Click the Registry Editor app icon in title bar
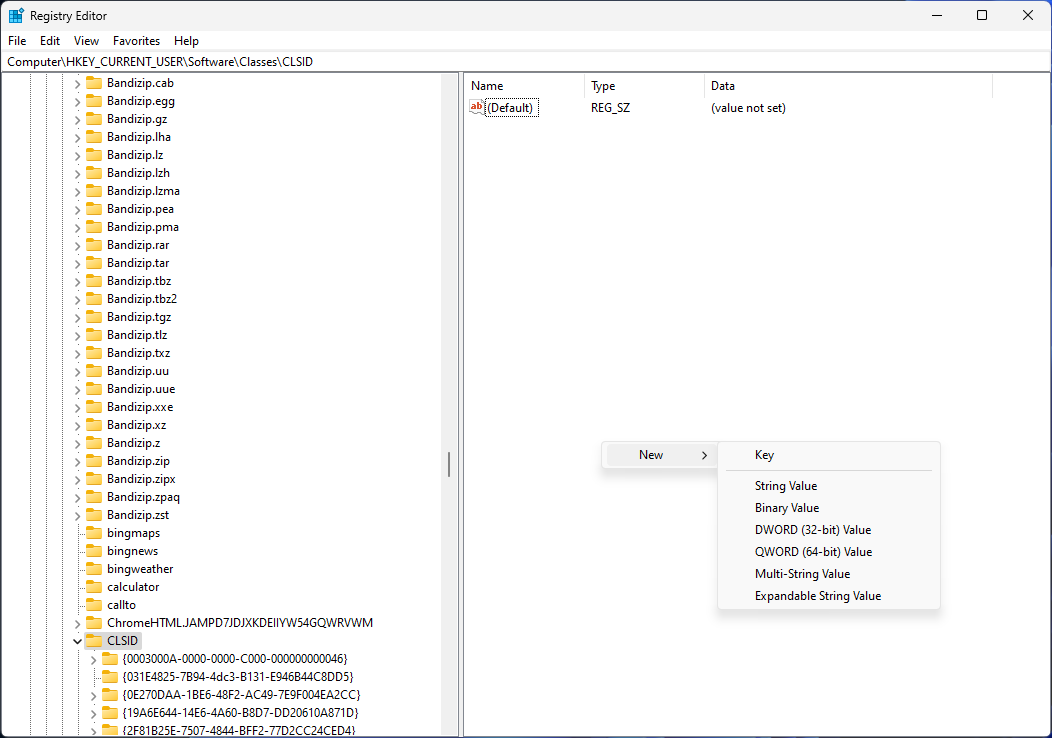 pos(16,15)
